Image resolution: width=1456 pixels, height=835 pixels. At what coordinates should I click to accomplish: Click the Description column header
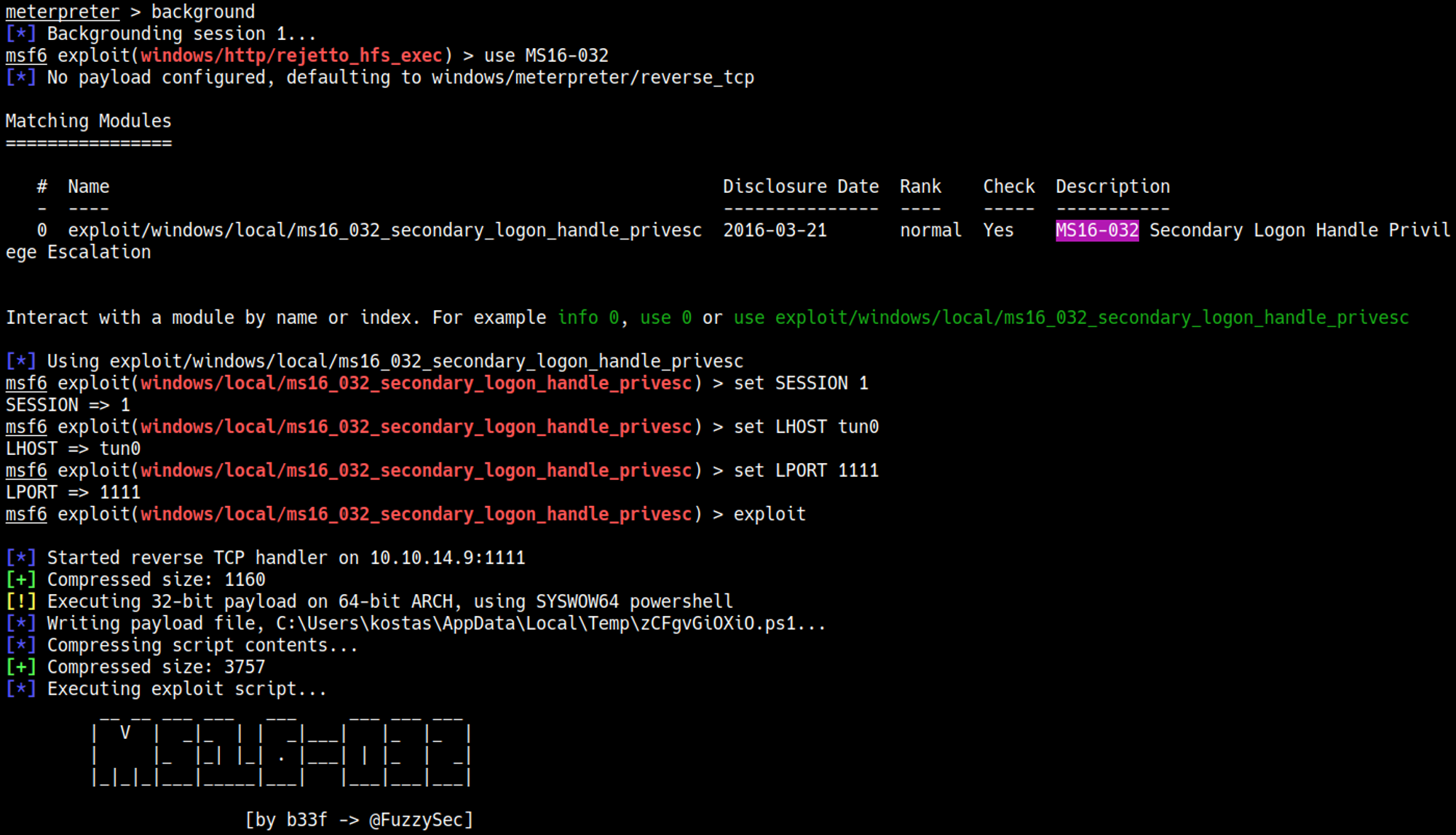pyautogui.click(x=1112, y=186)
